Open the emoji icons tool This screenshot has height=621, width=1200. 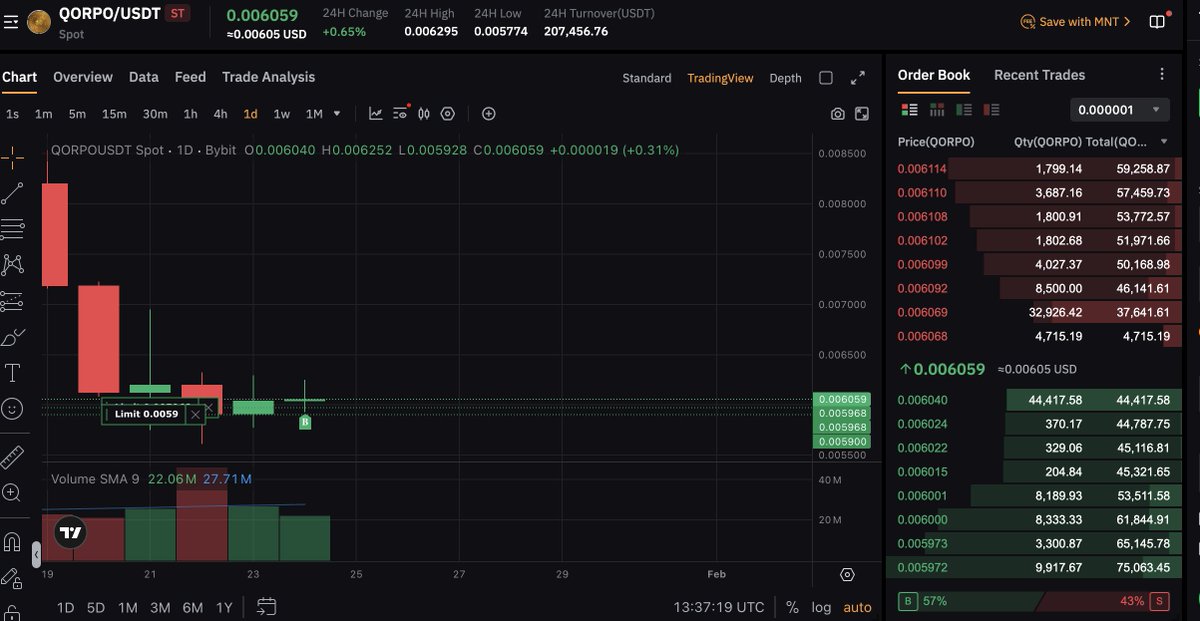tap(12, 409)
